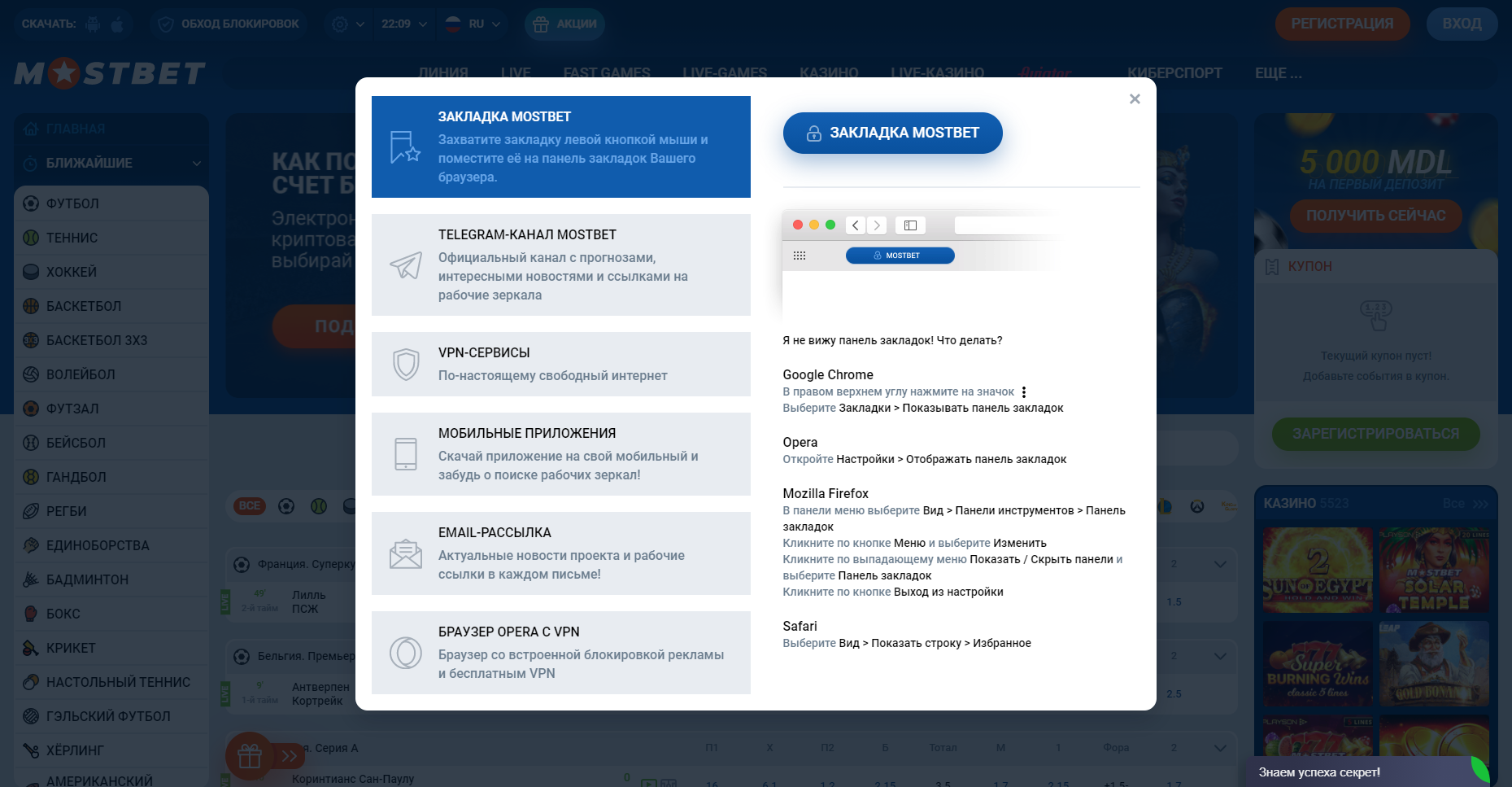The height and width of the screenshot is (787, 1512).
Task: Click the Хоккей puck icon
Action: click(x=31, y=272)
